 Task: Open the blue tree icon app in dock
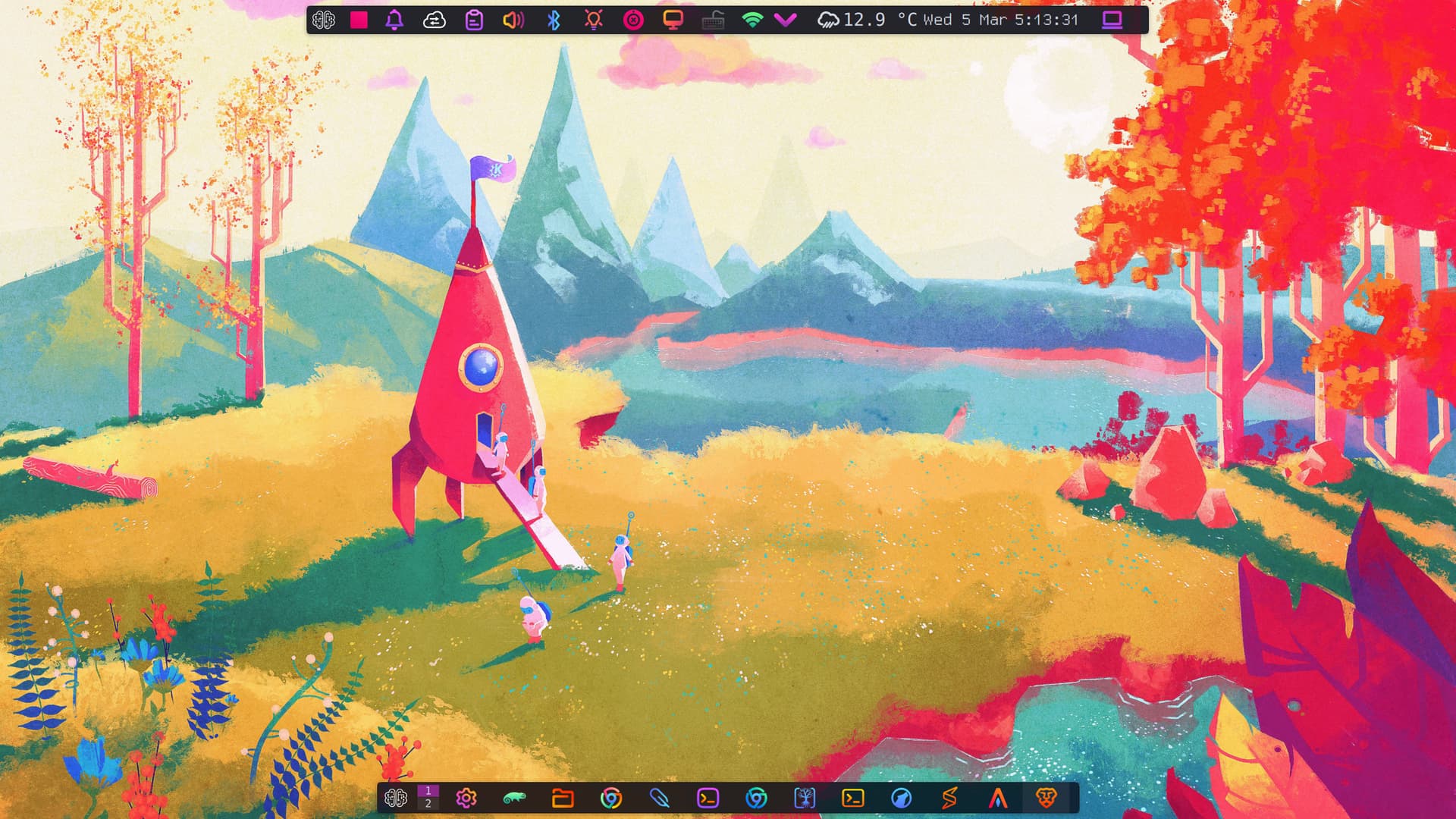[x=805, y=798]
